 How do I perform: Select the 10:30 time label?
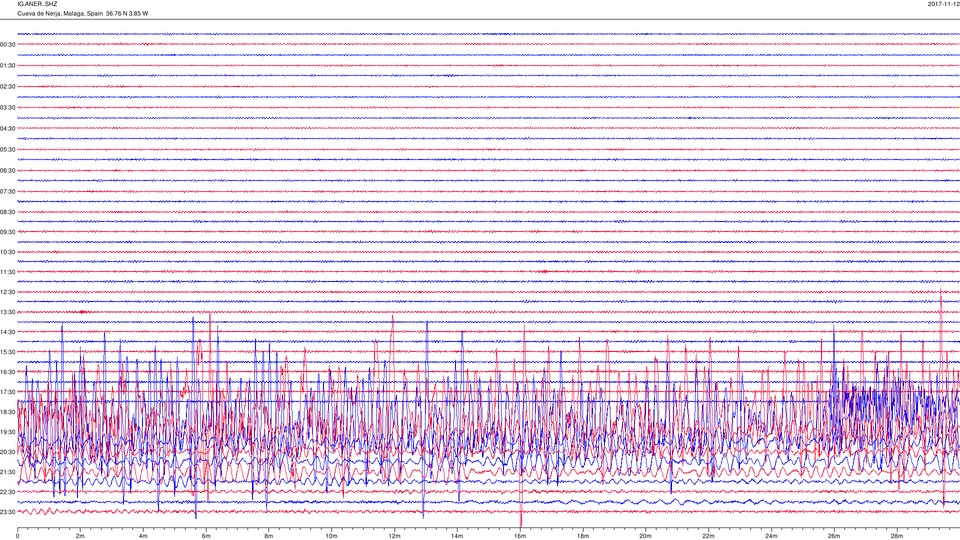8,252
